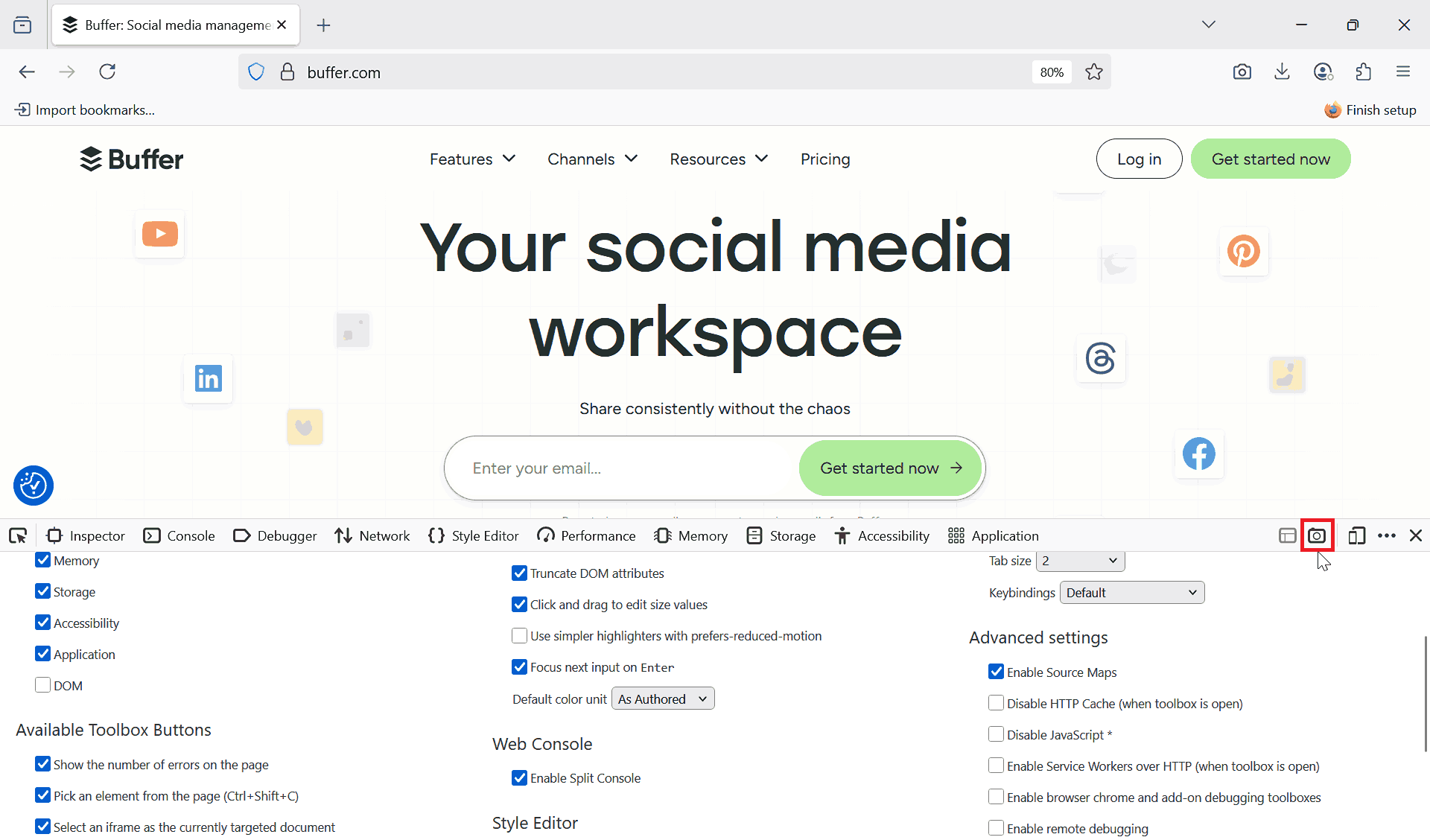Open the Keybindings dropdown
Viewport: 1430px width, 840px height.
(x=1131, y=592)
